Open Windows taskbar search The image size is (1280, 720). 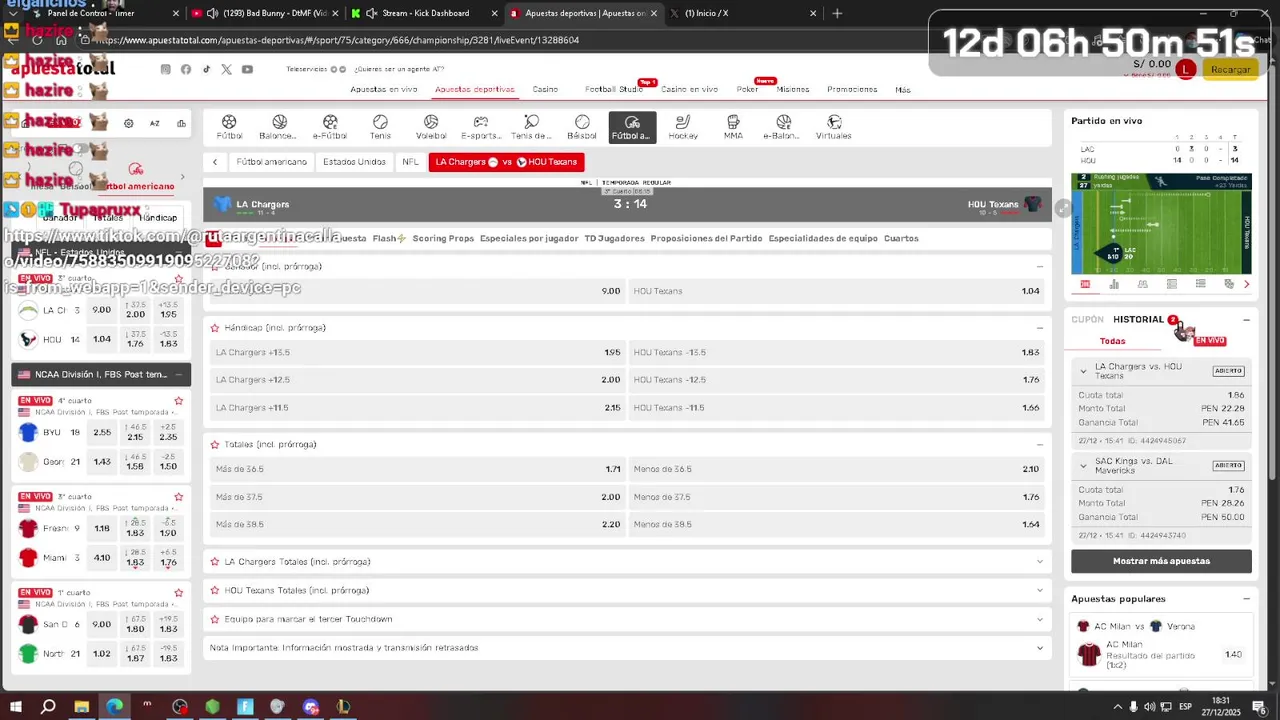[x=48, y=707]
